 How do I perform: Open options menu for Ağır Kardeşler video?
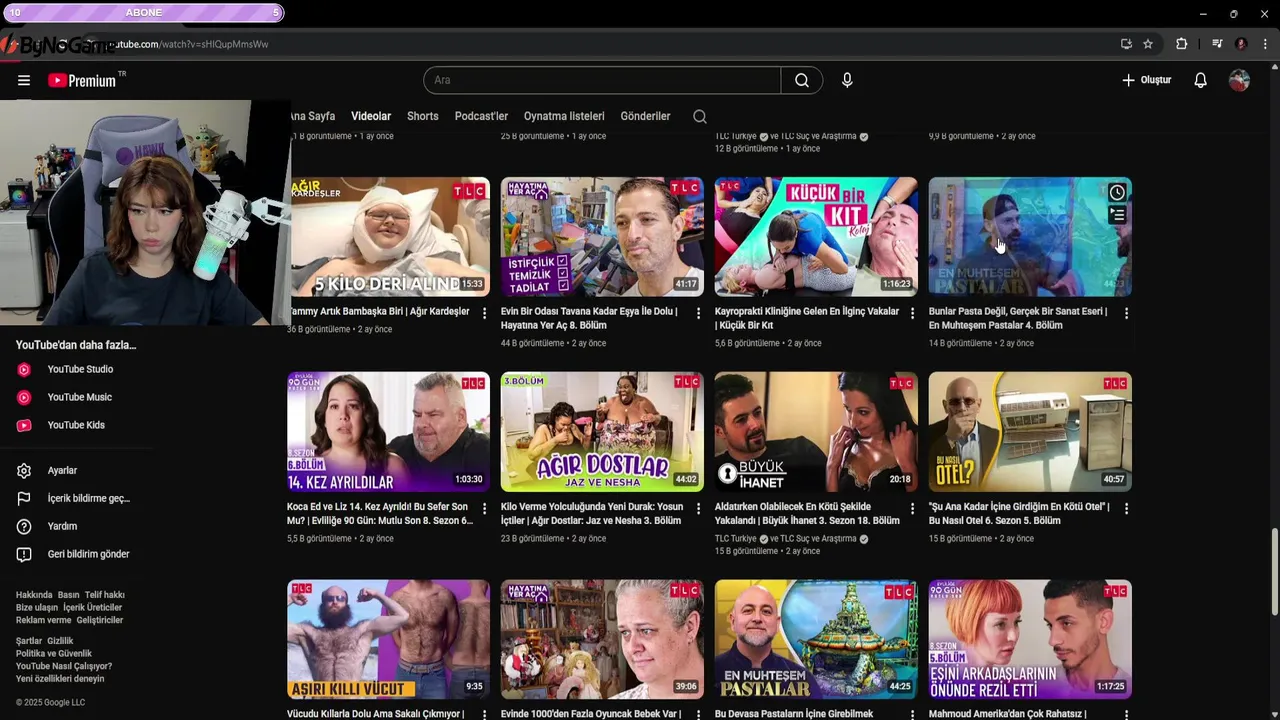tap(484, 313)
